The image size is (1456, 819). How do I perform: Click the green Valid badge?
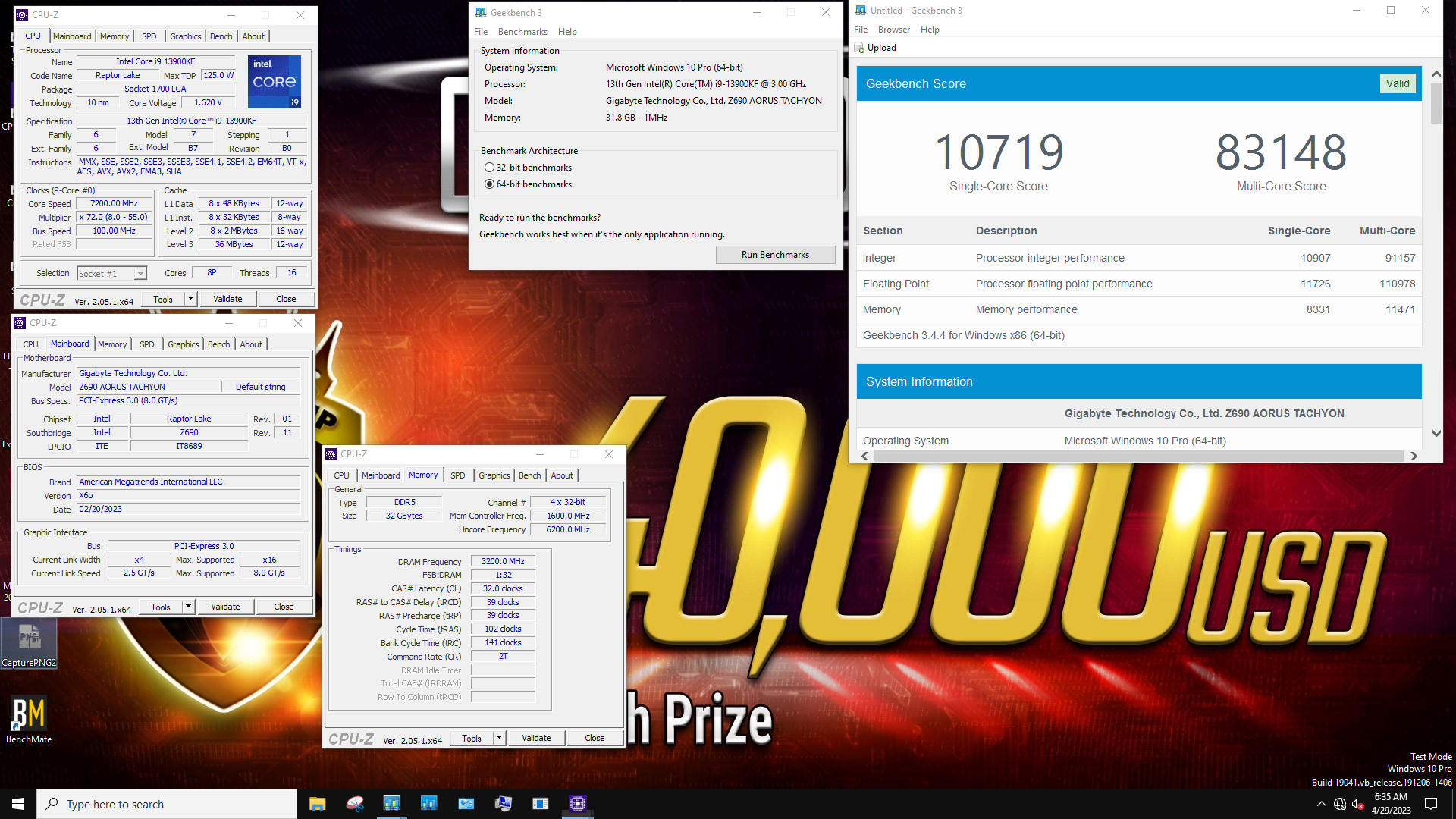(1398, 83)
